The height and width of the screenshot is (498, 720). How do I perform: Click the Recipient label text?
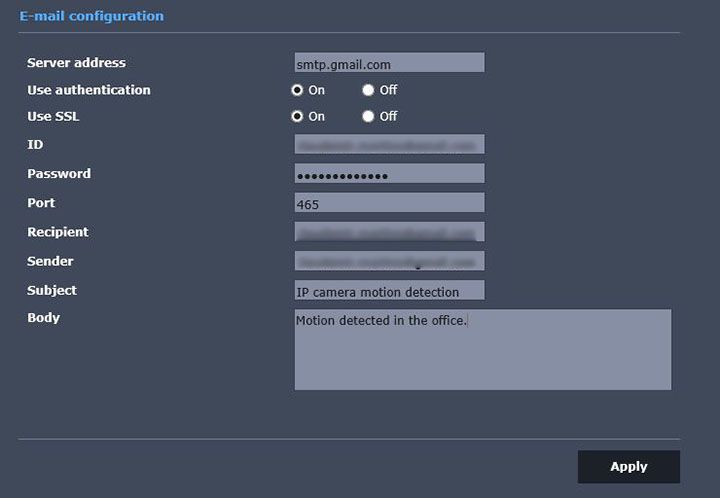(57, 232)
